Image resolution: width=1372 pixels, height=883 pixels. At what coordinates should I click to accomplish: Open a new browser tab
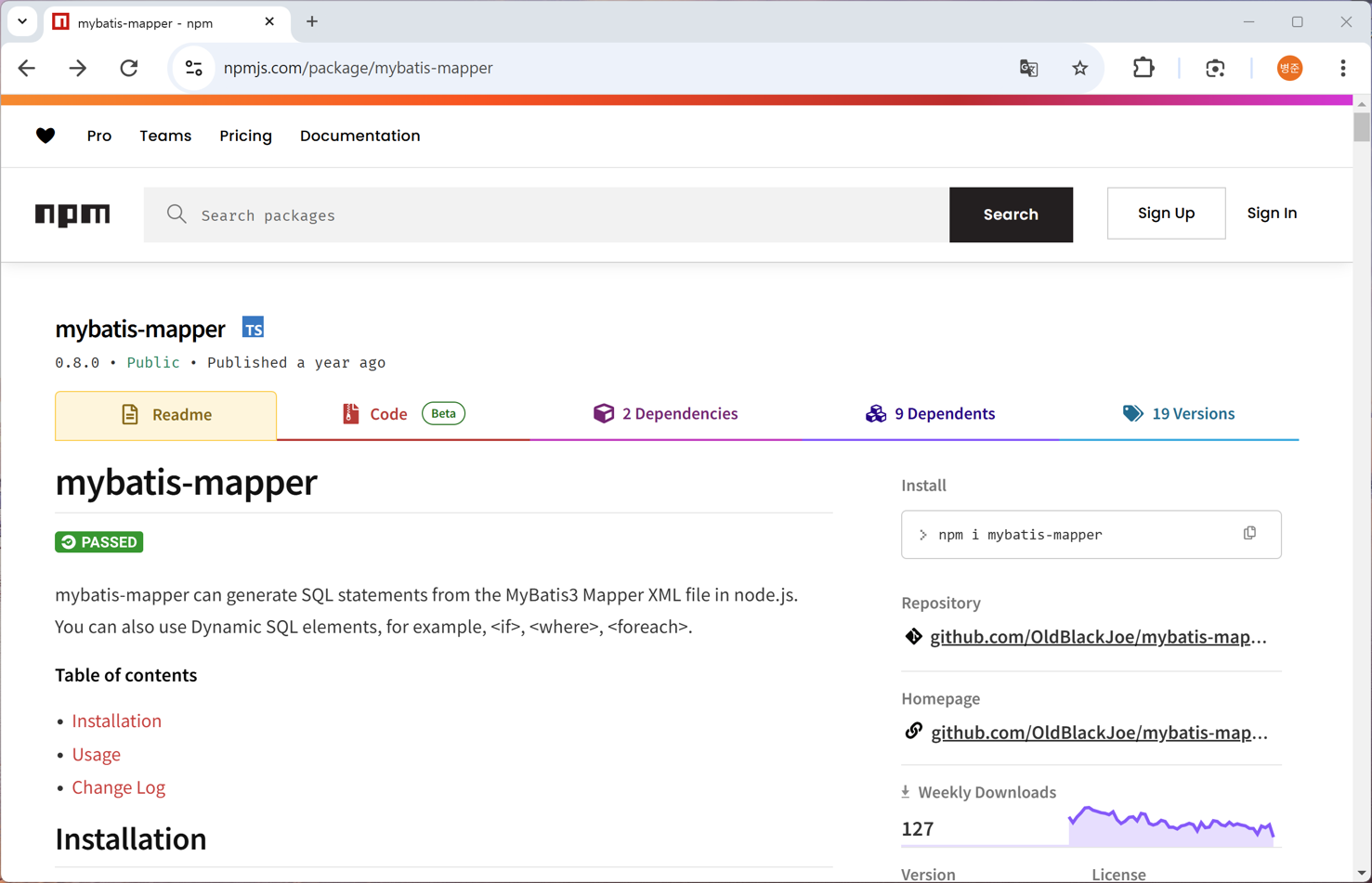coord(312,21)
